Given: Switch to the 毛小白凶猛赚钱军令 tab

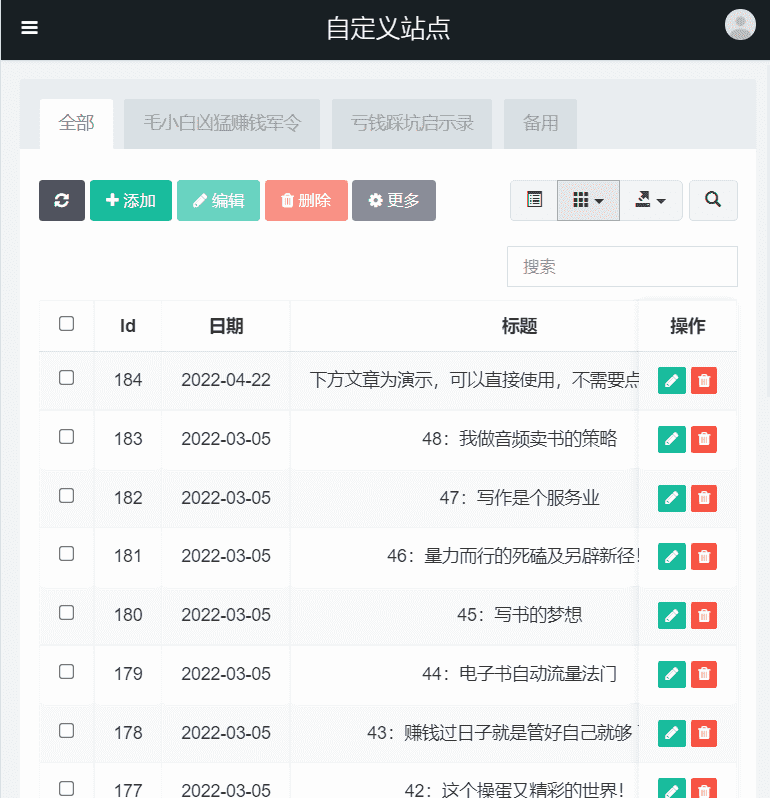Looking at the screenshot, I should tap(222, 124).
